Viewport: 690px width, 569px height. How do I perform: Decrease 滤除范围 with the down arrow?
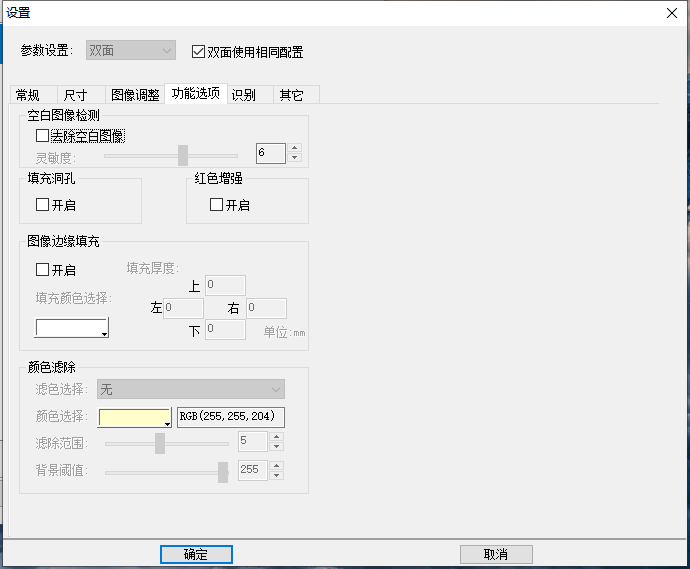coord(276,446)
